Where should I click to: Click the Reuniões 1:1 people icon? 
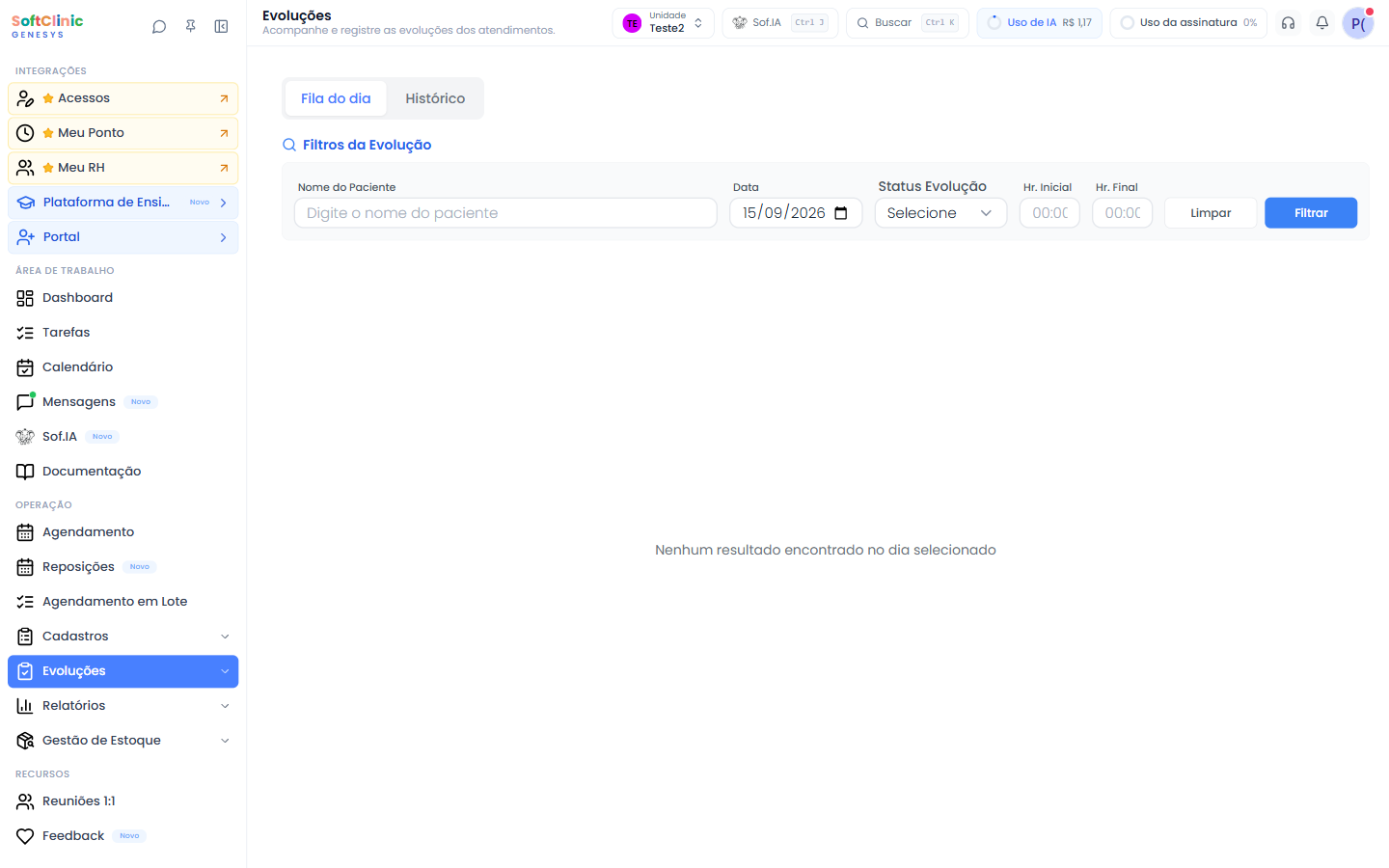[25, 801]
